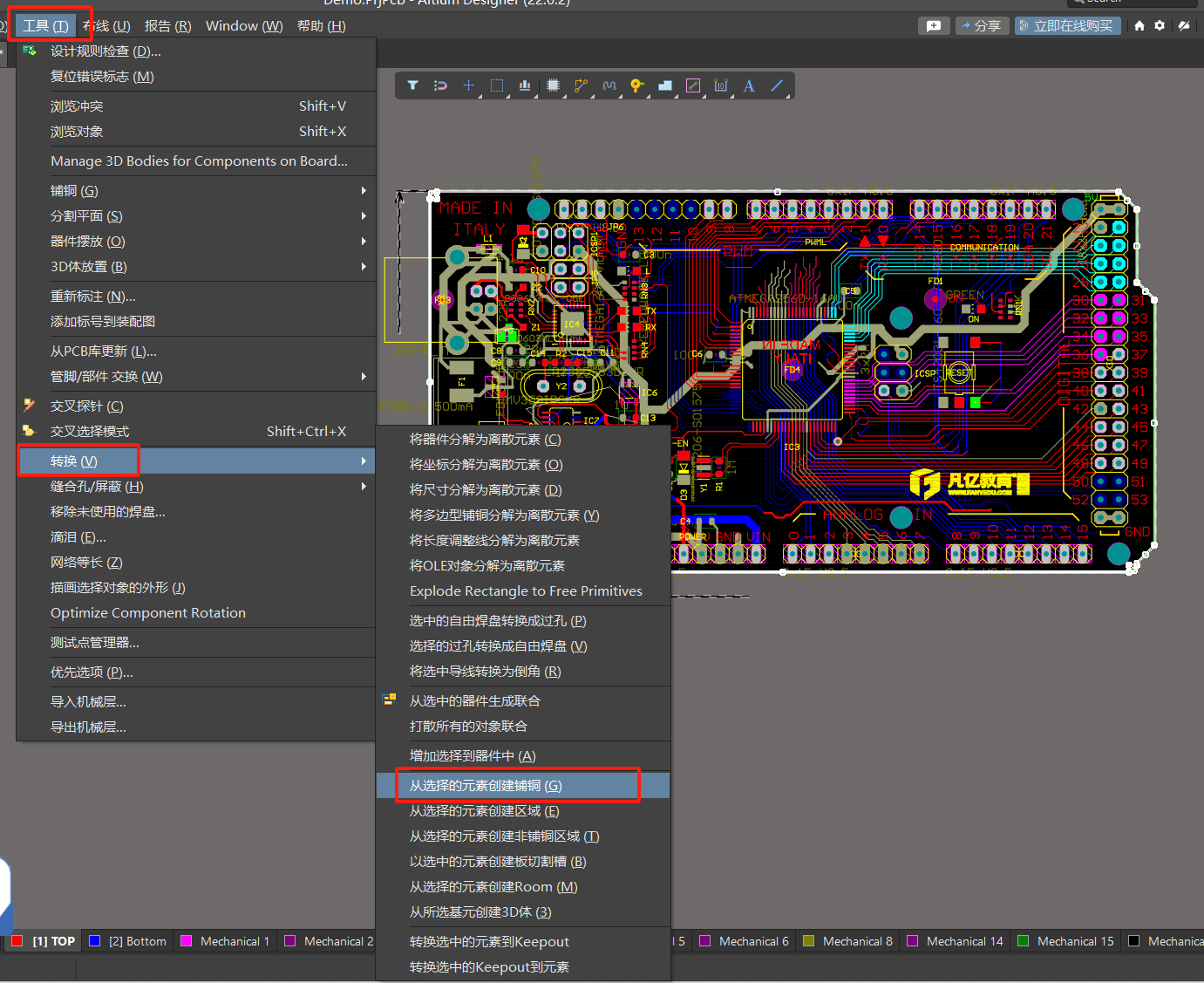
Task: Select the interactive routing tool
Action: coord(582,85)
